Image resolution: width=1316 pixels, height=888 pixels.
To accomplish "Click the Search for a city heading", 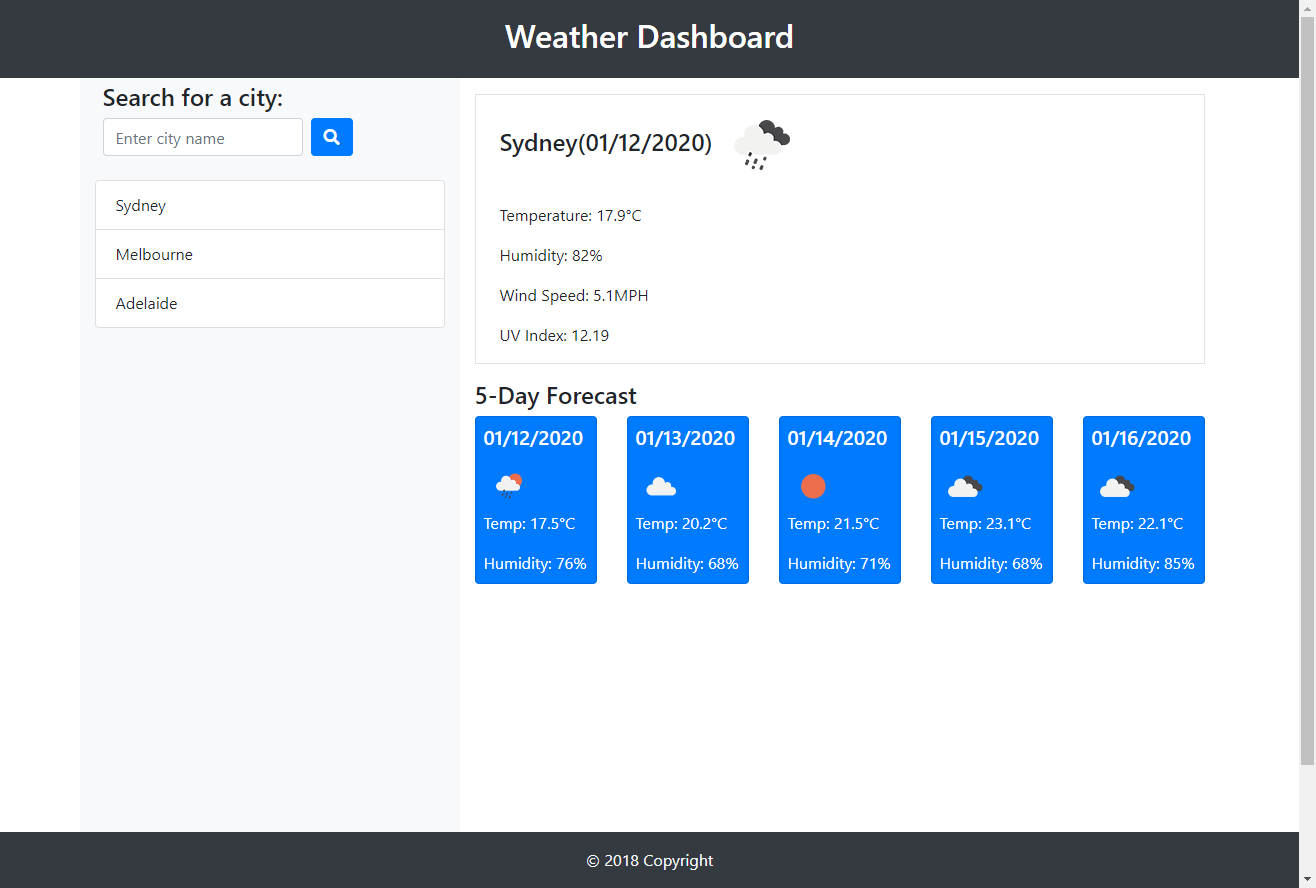I will (x=193, y=98).
